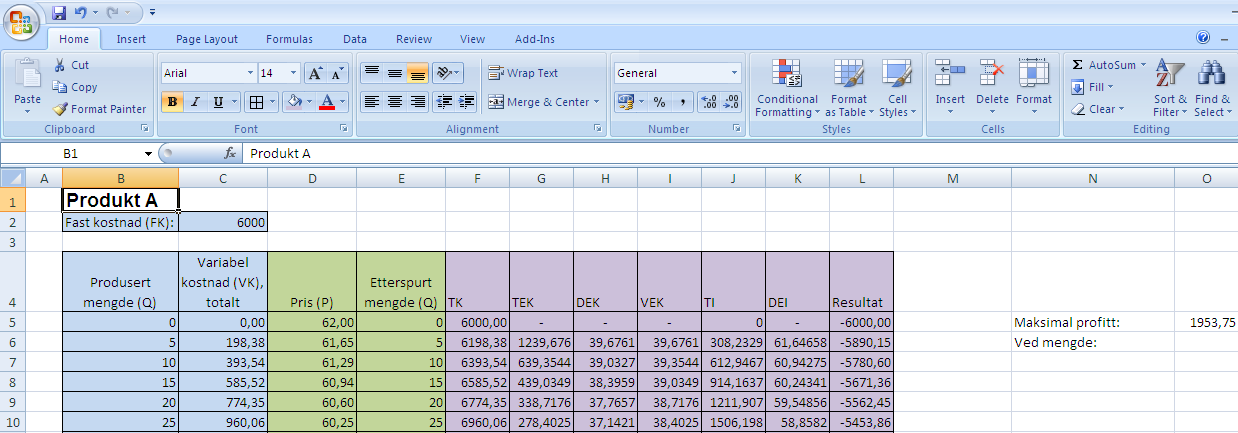The image size is (1238, 433).
Task: Open Format as Table gallery
Action: (847, 88)
